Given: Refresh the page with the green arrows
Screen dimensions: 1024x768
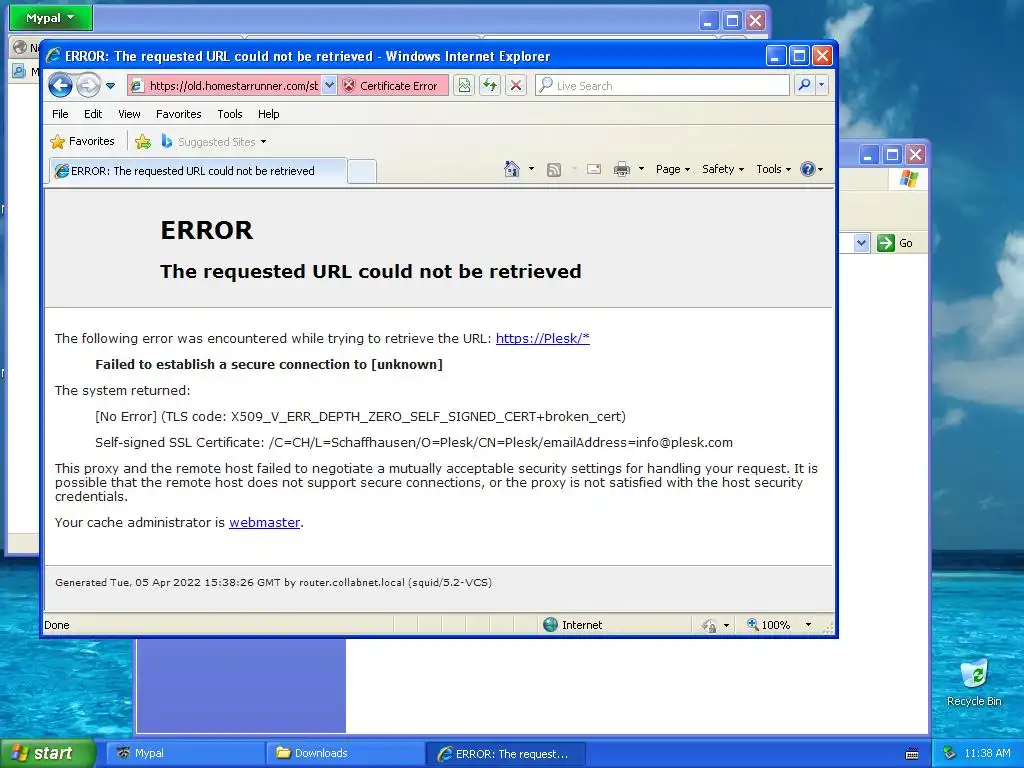Looking at the screenshot, I should pos(490,86).
